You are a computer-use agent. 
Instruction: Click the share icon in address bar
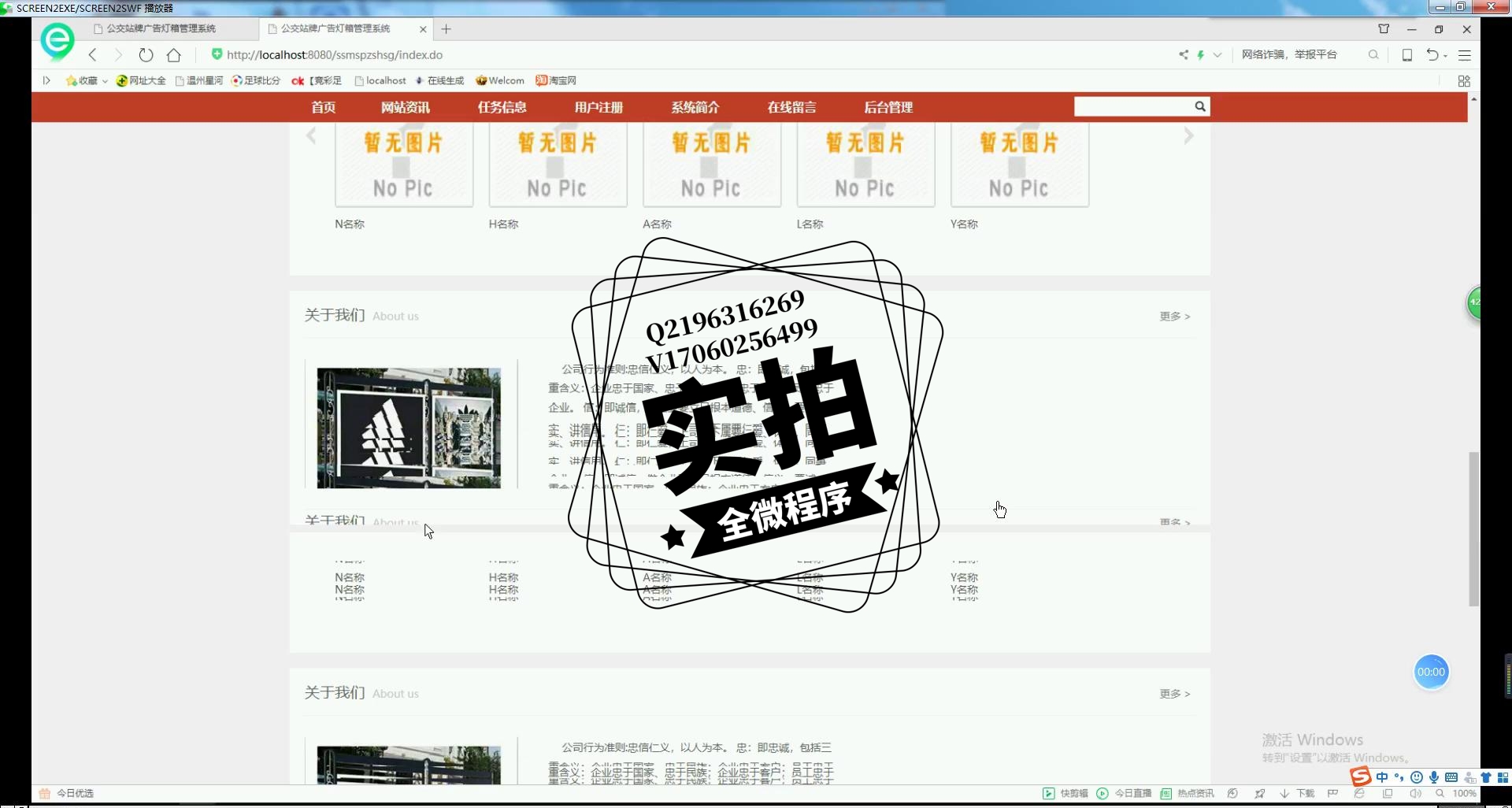(1184, 55)
